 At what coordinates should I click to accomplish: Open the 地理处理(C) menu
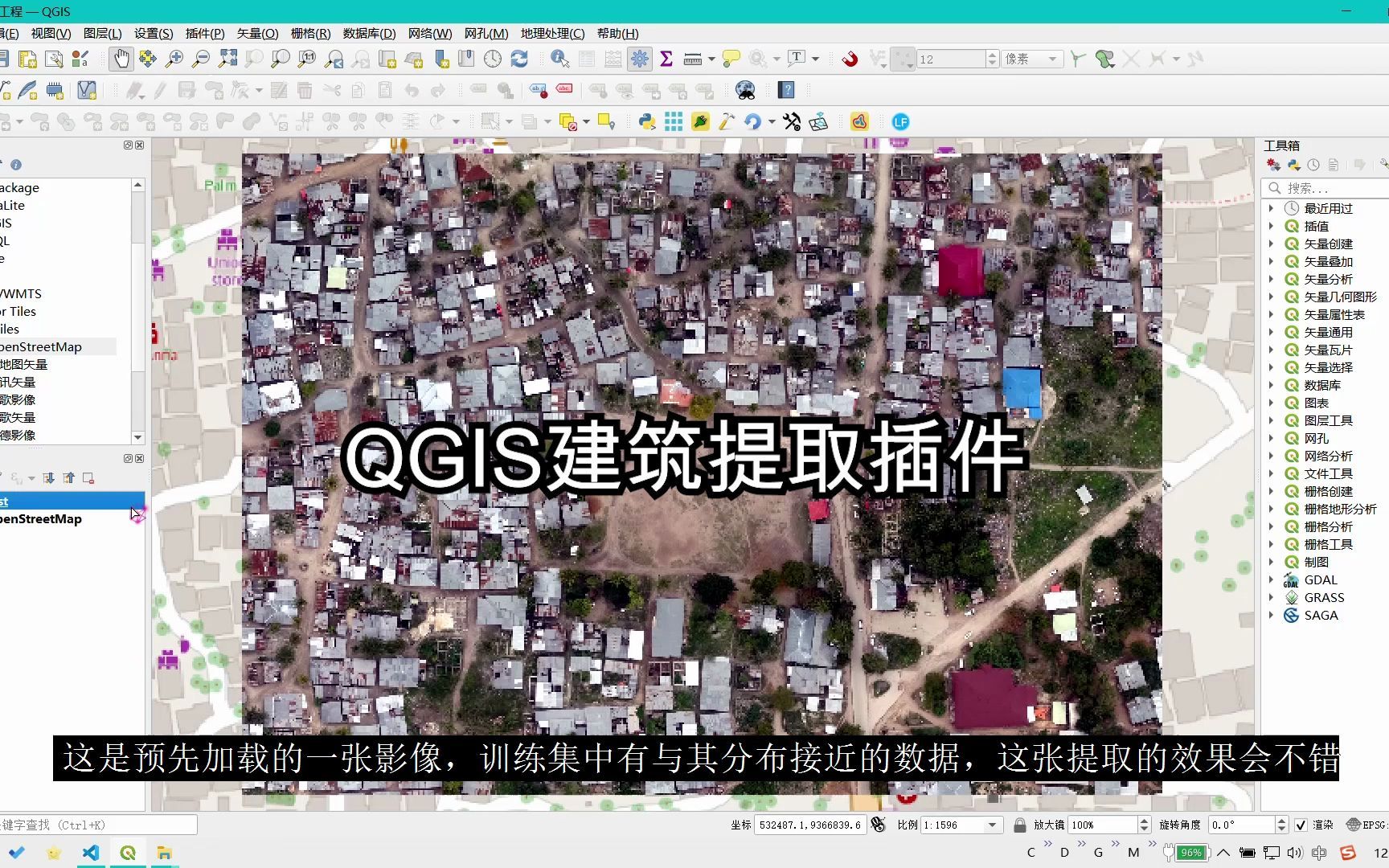[554, 34]
